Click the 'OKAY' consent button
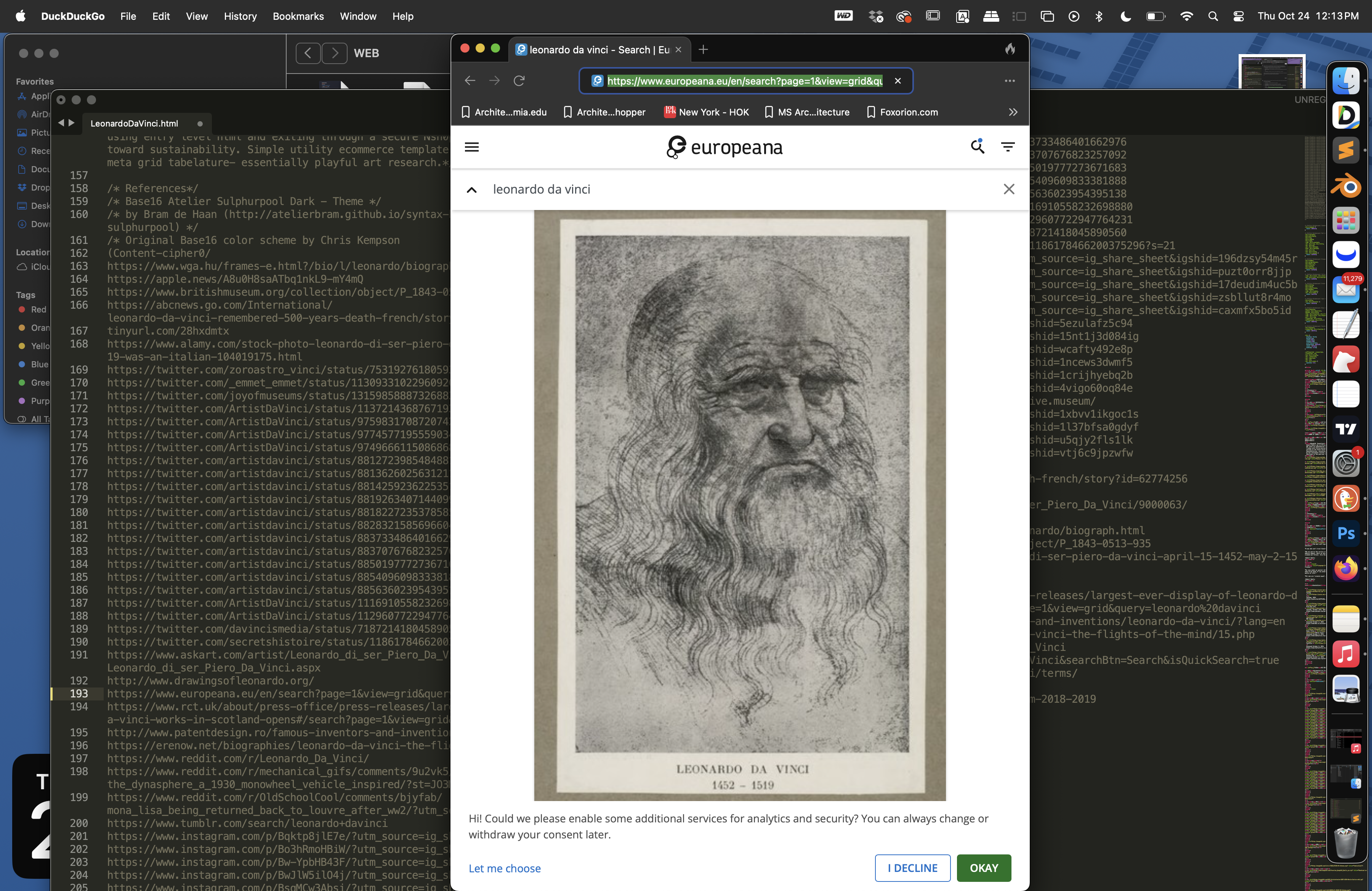Screen dimensions: 1372x891 coord(984,868)
